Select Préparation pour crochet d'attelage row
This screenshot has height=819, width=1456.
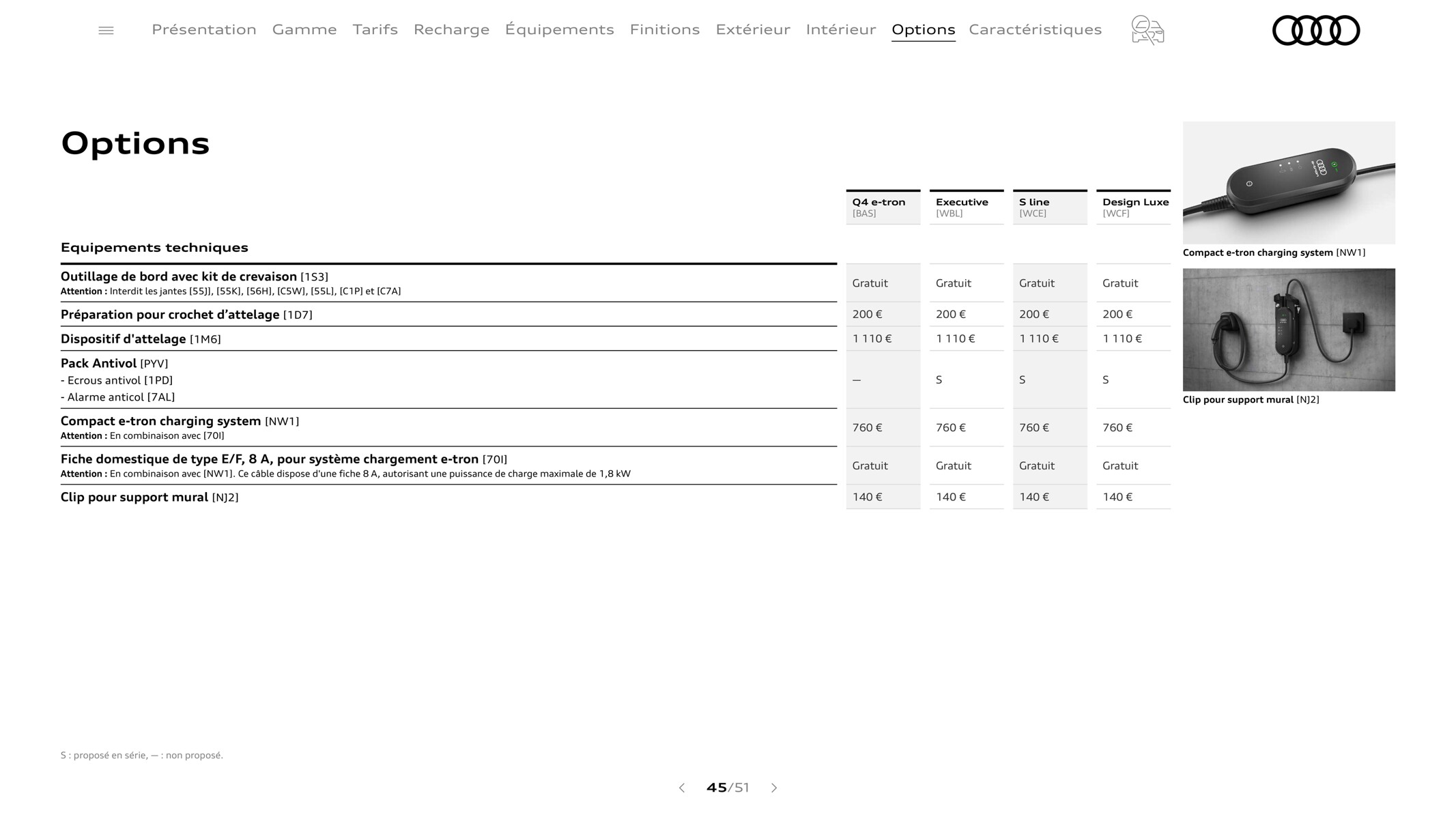(x=448, y=315)
